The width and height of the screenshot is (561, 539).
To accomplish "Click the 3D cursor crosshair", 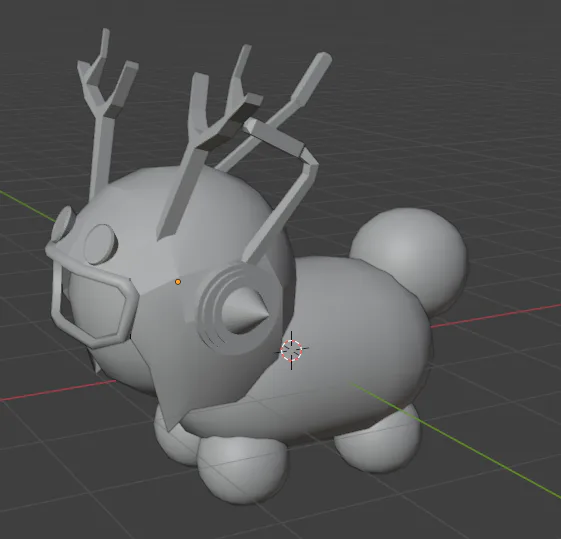I will click(x=291, y=350).
